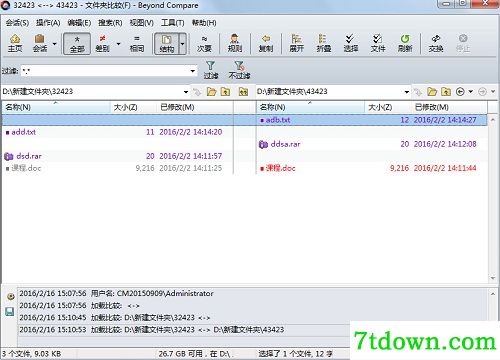
Task: Sort right pane by 已修改(M) column
Action: coord(449,107)
